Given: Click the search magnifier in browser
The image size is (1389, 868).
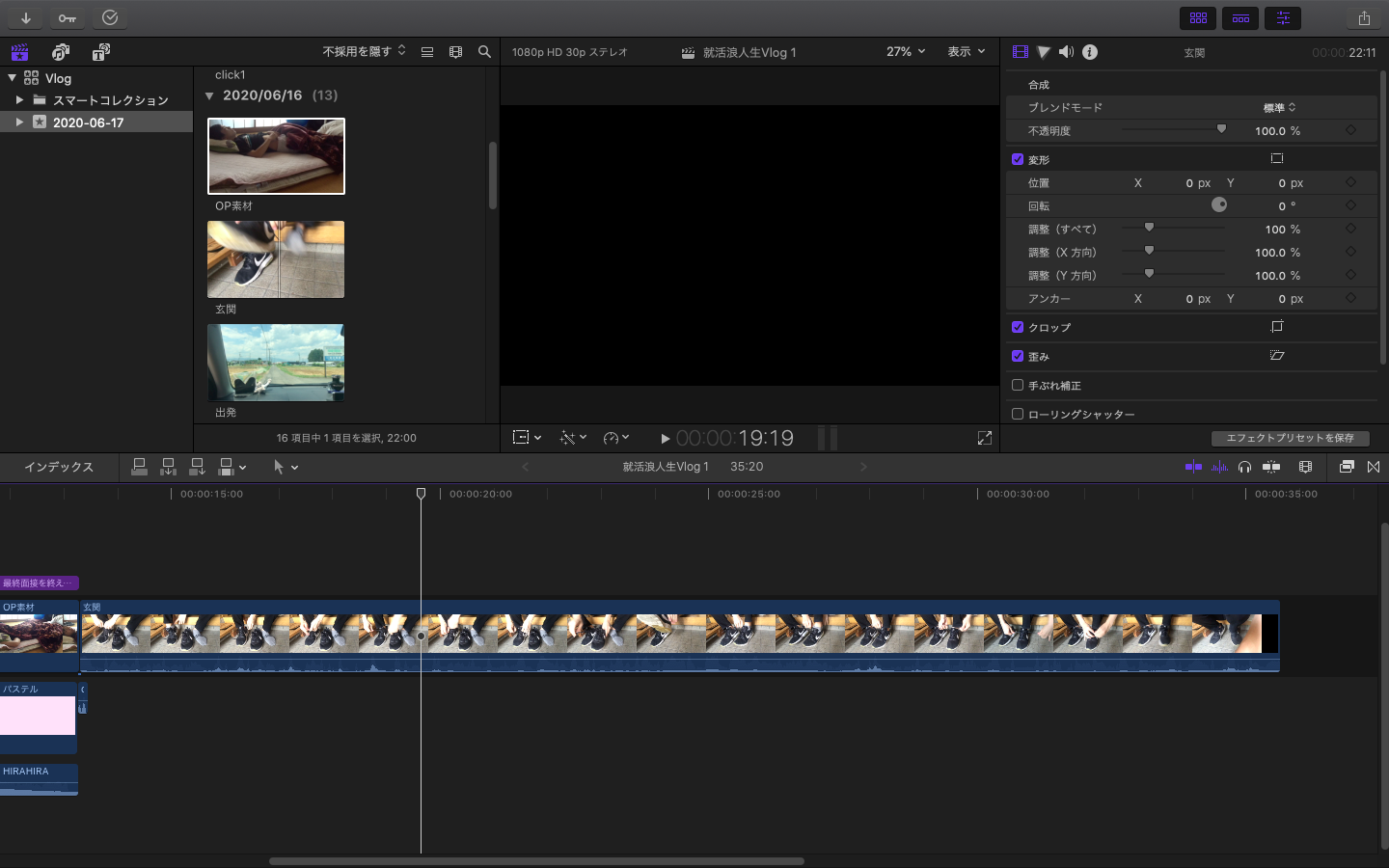Looking at the screenshot, I should (484, 52).
